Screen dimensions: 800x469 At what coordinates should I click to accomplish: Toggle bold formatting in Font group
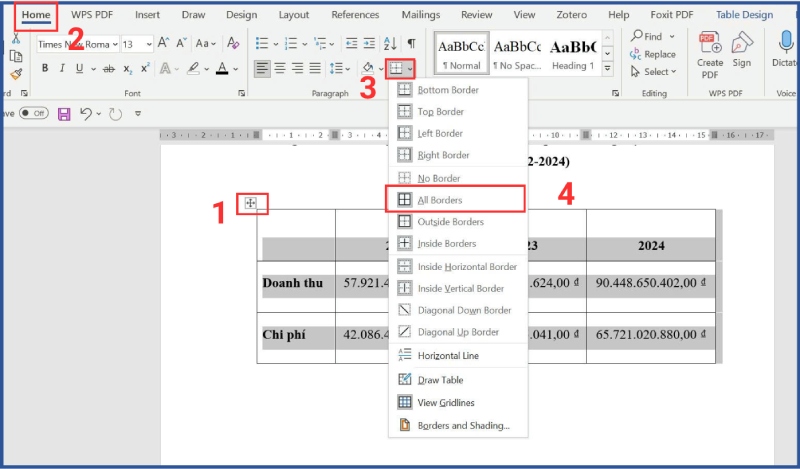pyautogui.click(x=46, y=69)
